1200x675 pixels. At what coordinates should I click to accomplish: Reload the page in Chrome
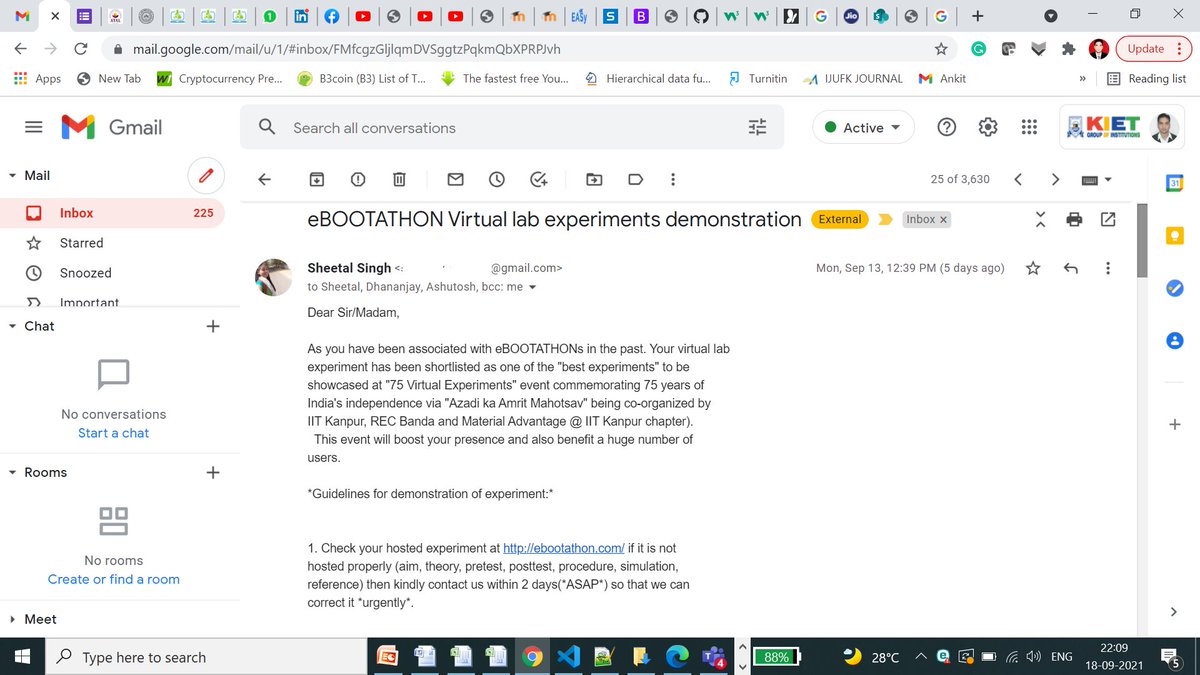coord(81,48)
